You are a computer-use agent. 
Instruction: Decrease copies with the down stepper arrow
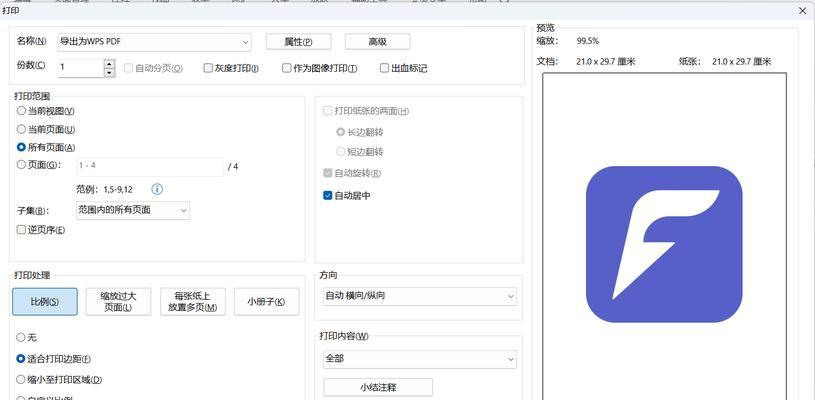[109, 73]
